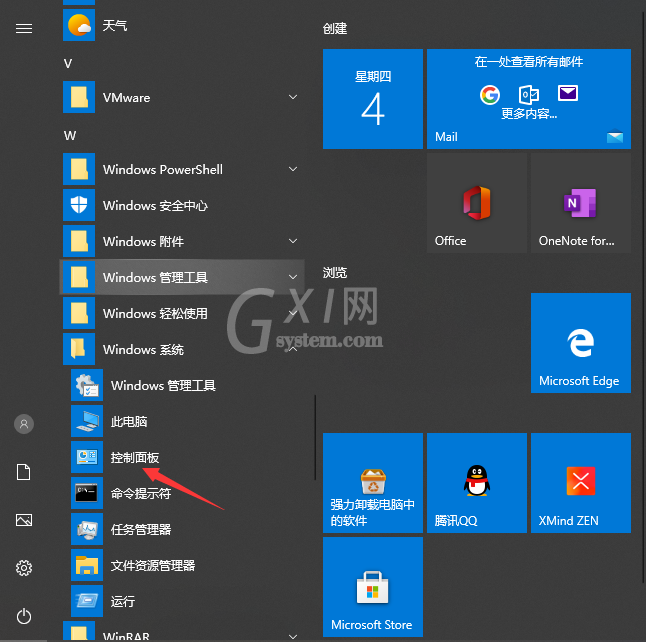Open the OneNote tile
The height and width of the screenshot is (642, 646).
coord(581,203)
